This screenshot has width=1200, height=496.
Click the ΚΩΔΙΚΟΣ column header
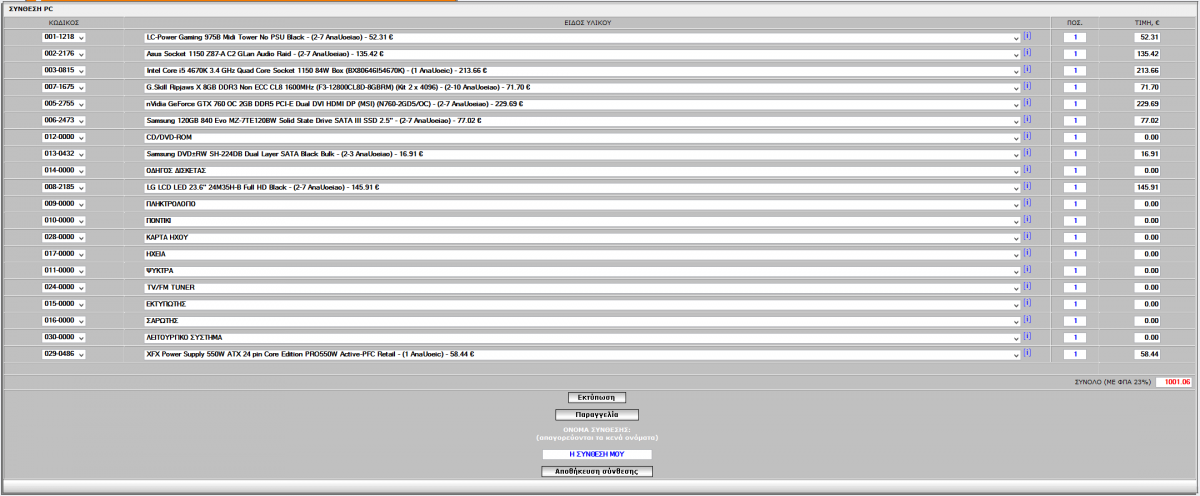pyautogui.click(x=64, y=21)
